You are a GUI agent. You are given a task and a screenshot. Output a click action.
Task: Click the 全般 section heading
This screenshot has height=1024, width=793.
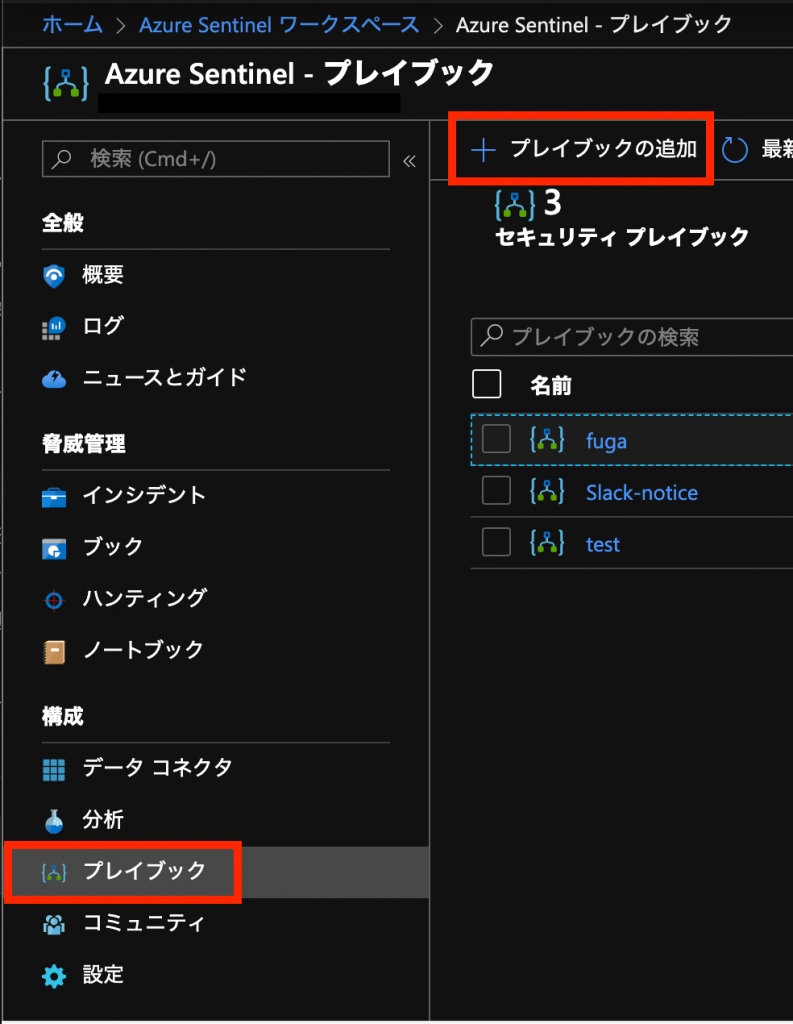coord(63,223)
